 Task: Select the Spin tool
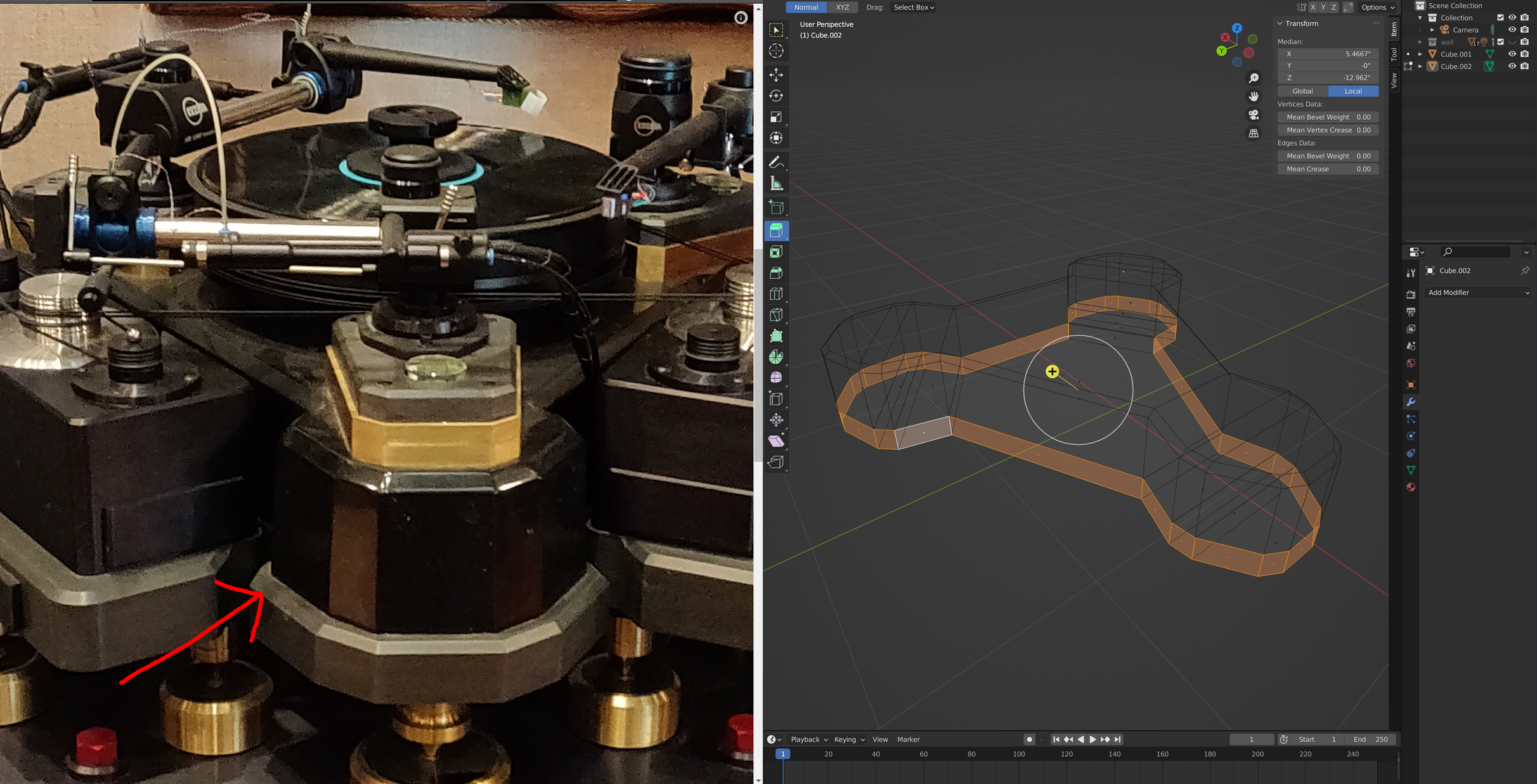(x=776, y=357)
